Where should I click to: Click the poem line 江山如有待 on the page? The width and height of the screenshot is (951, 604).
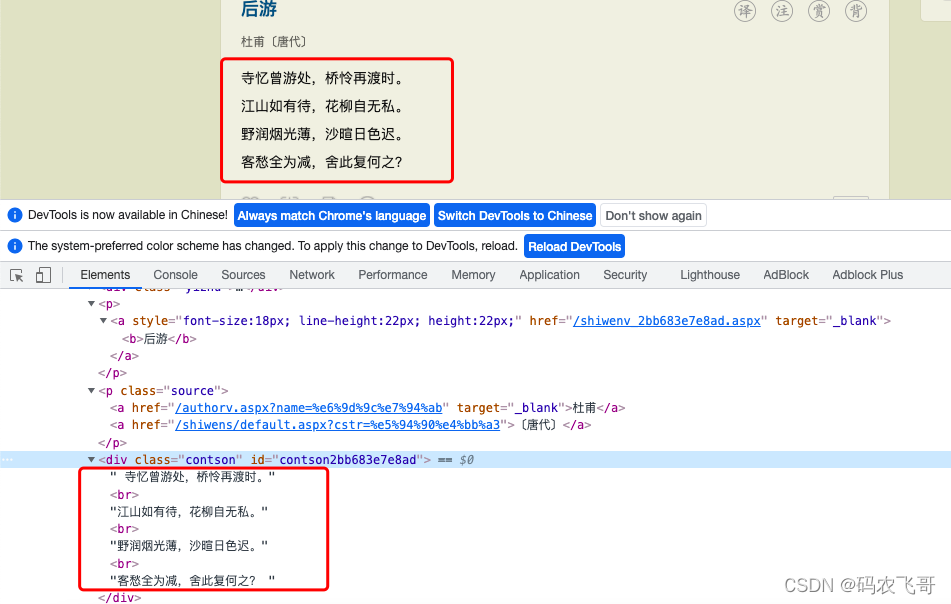point(321,106)
